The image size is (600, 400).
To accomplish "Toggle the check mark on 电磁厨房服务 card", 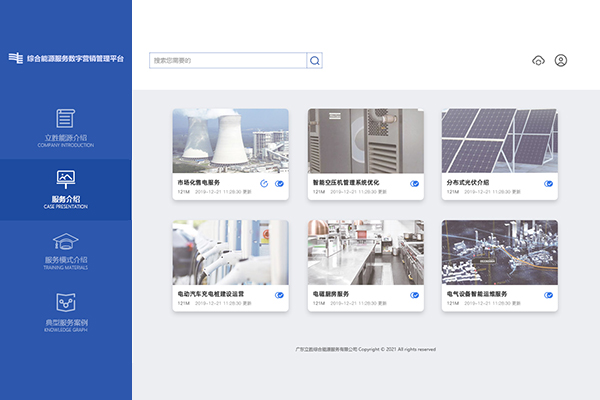I will [x=414, y=295].
